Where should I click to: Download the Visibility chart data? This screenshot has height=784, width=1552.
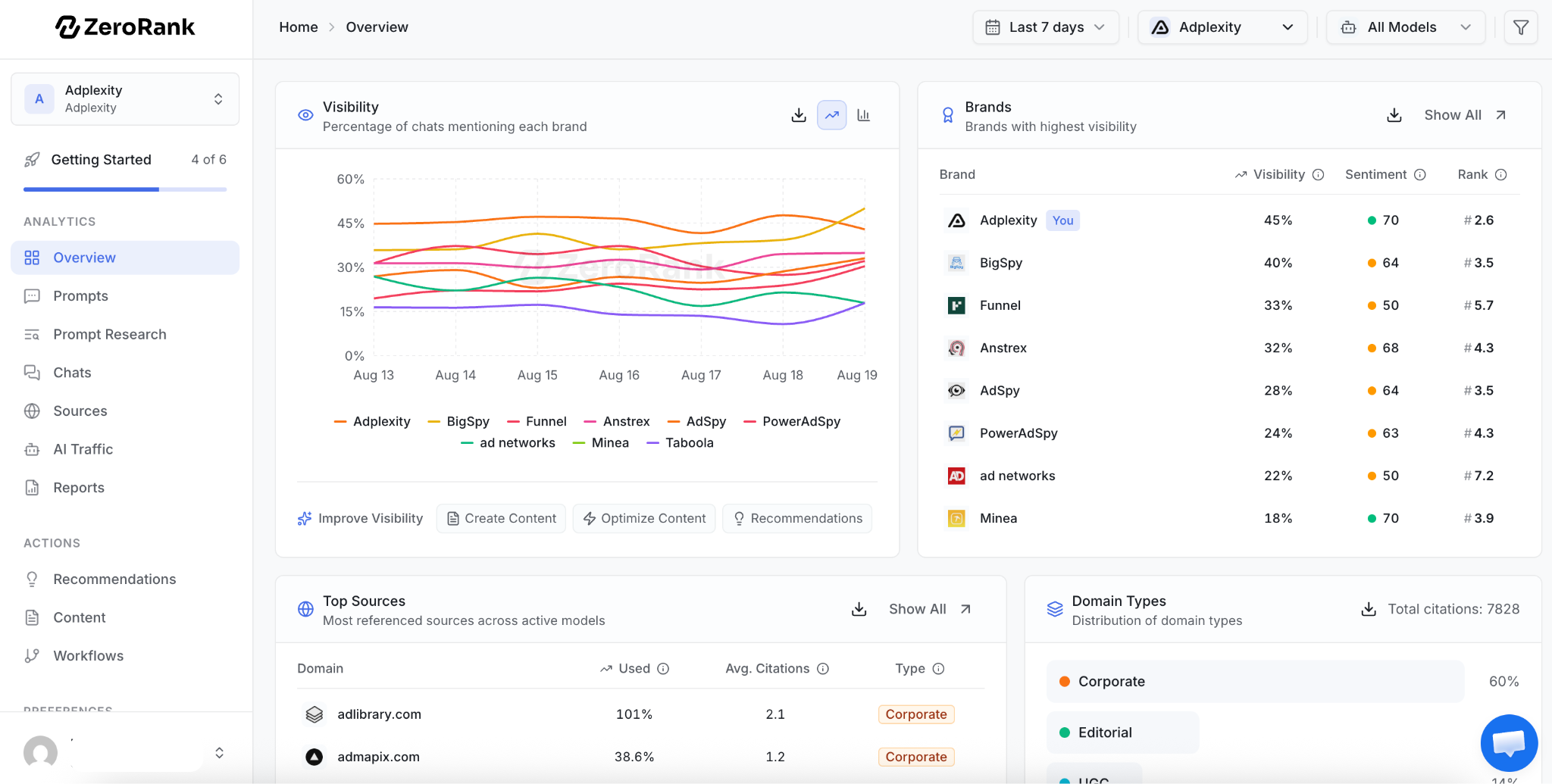click(x=799, y=115)
